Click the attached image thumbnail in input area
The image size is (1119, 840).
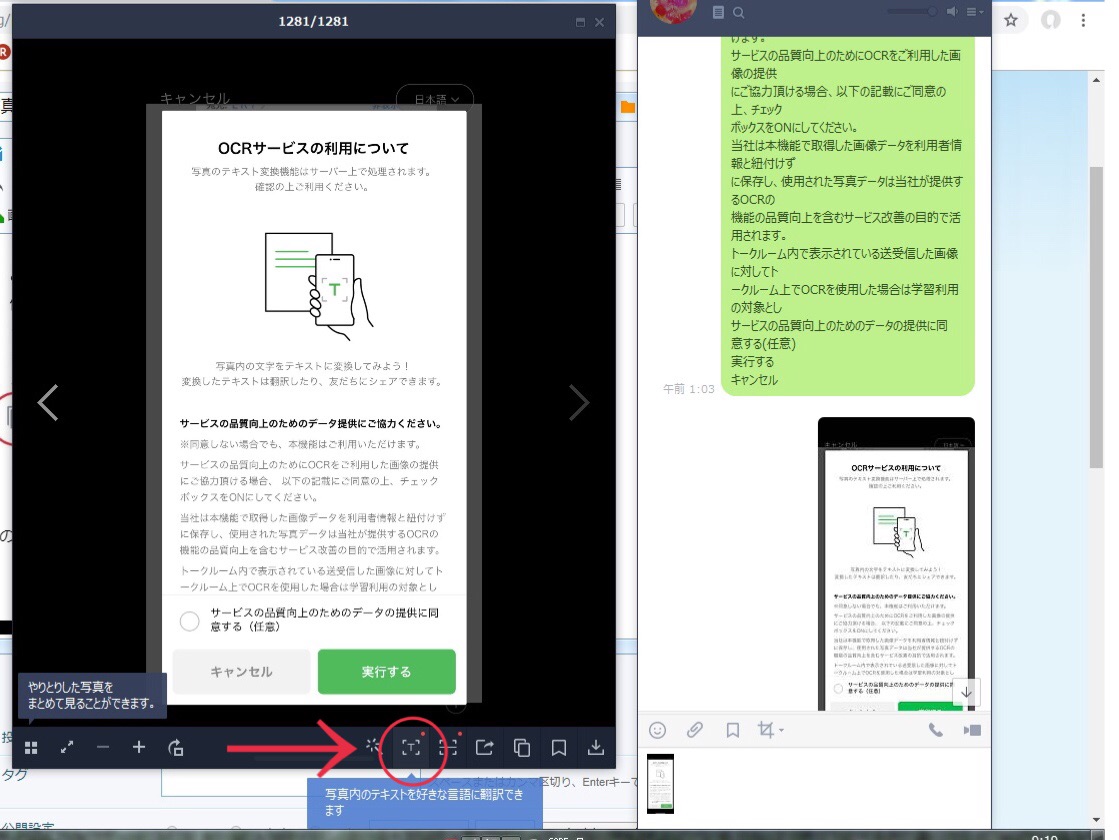point(660,784)
